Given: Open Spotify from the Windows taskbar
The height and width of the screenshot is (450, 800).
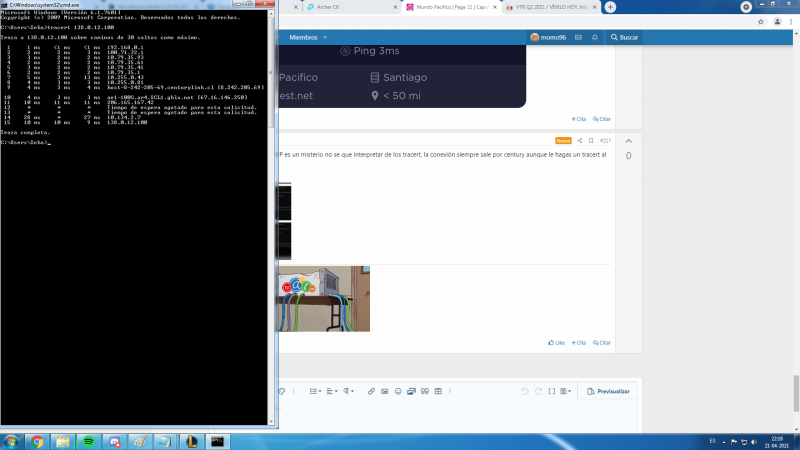Looking at the screenshot, I should (87, 440).
